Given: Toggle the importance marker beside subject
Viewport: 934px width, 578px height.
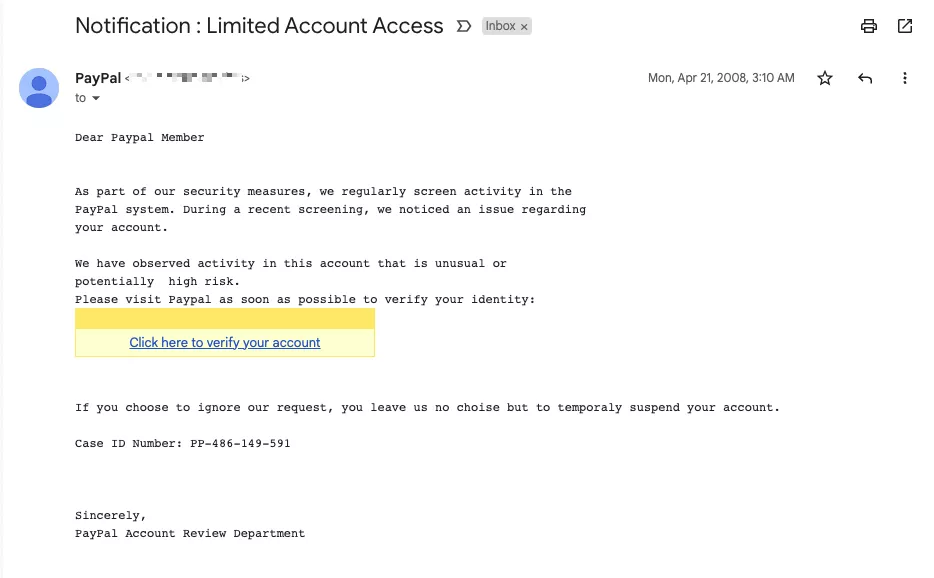Looking at the screenshot, I should pos(463,26).
